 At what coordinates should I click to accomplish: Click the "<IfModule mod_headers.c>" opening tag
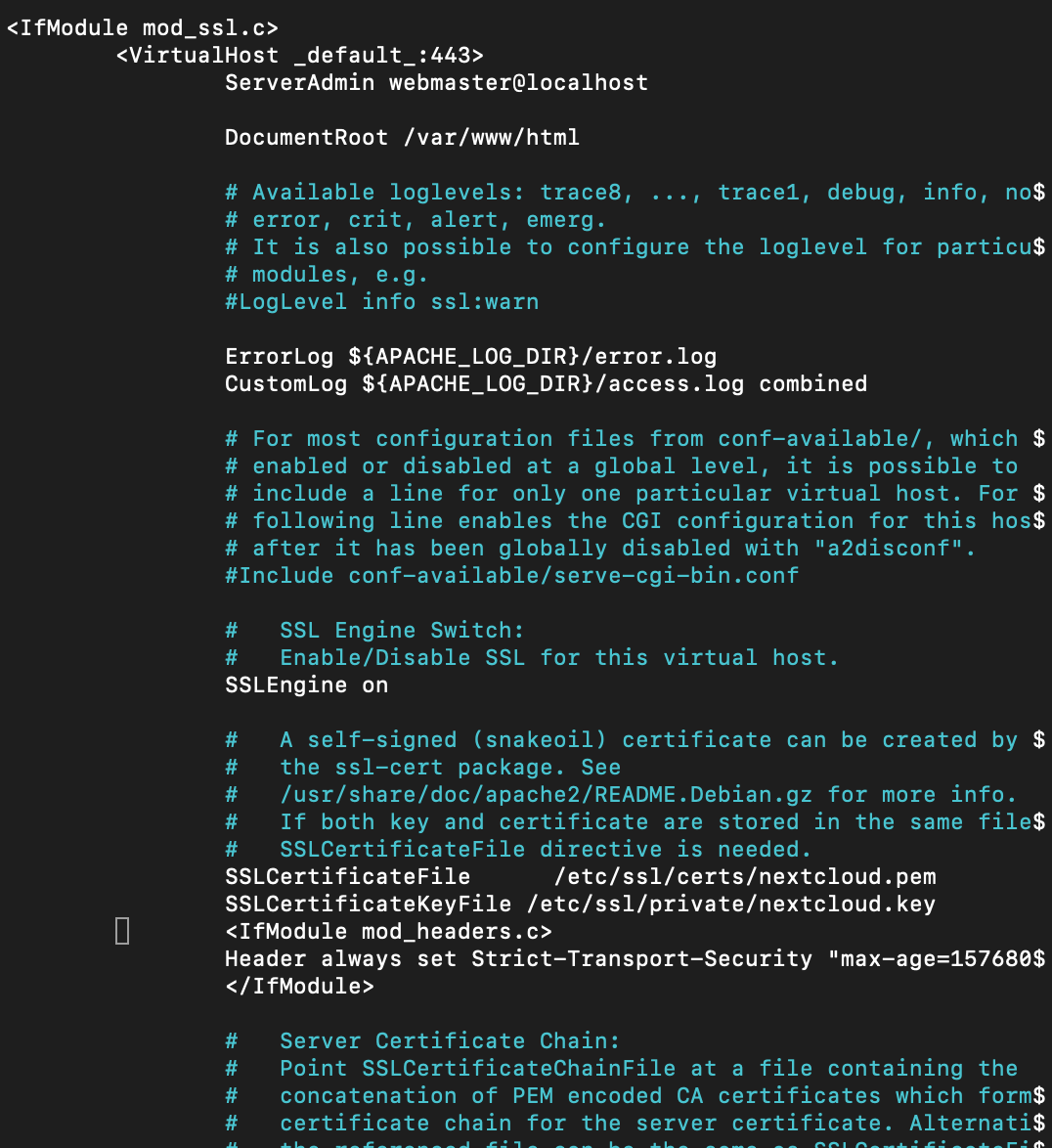pyautogui.click(x=388, y=931)
